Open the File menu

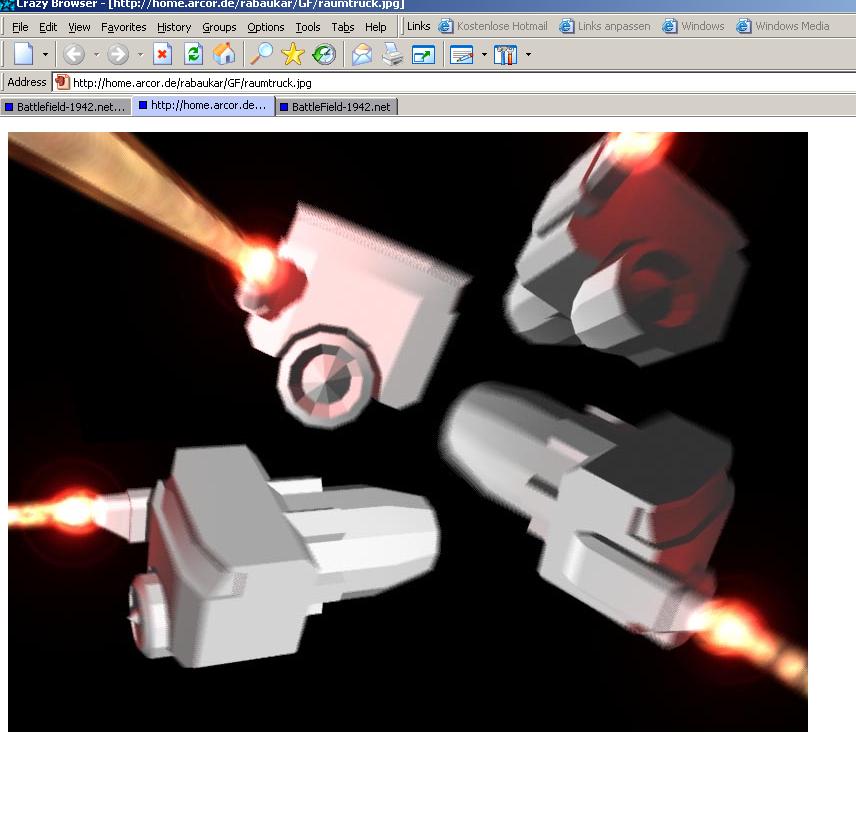(x=20, y=27)
